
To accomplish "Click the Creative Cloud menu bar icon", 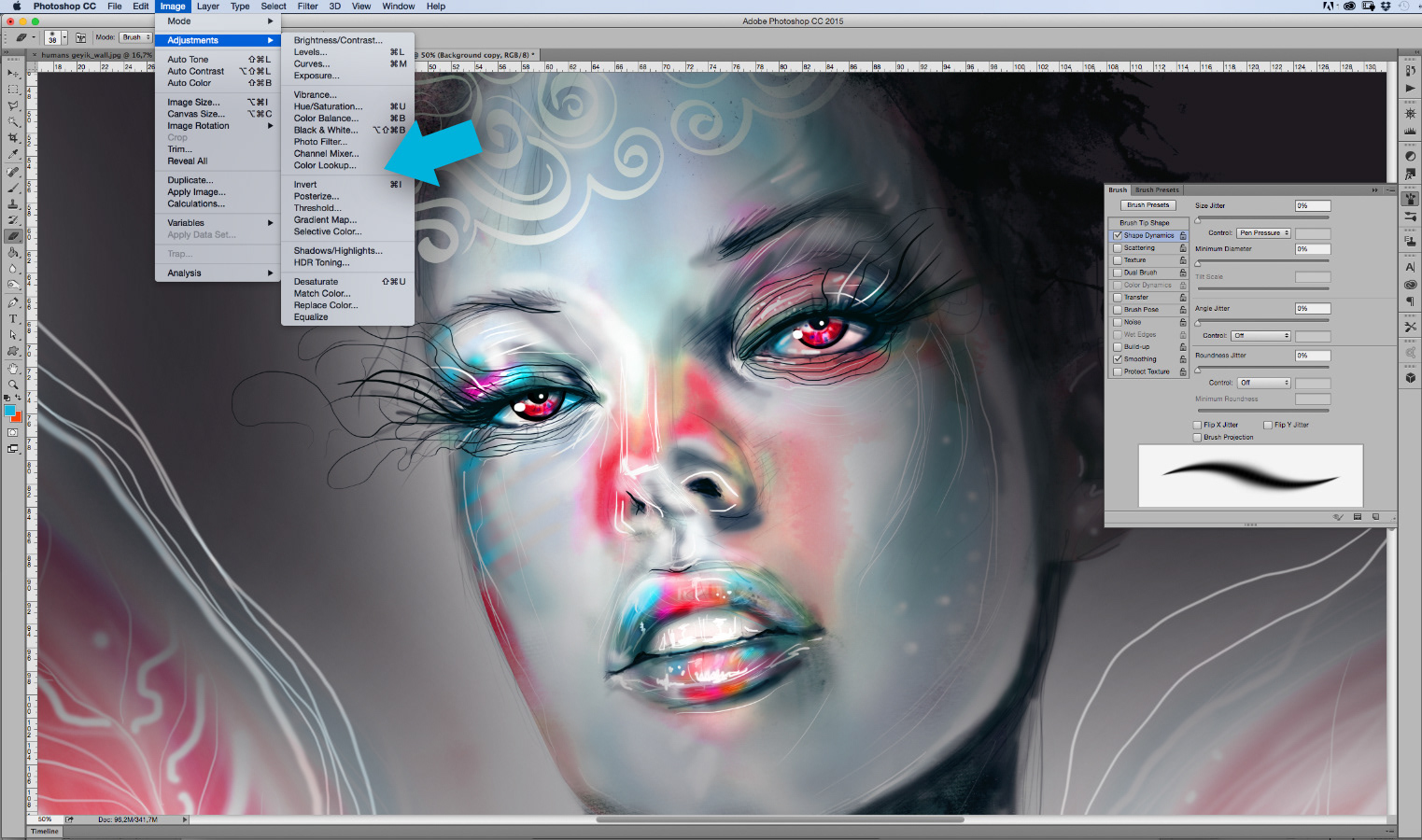I will [x=1349, y=6].
